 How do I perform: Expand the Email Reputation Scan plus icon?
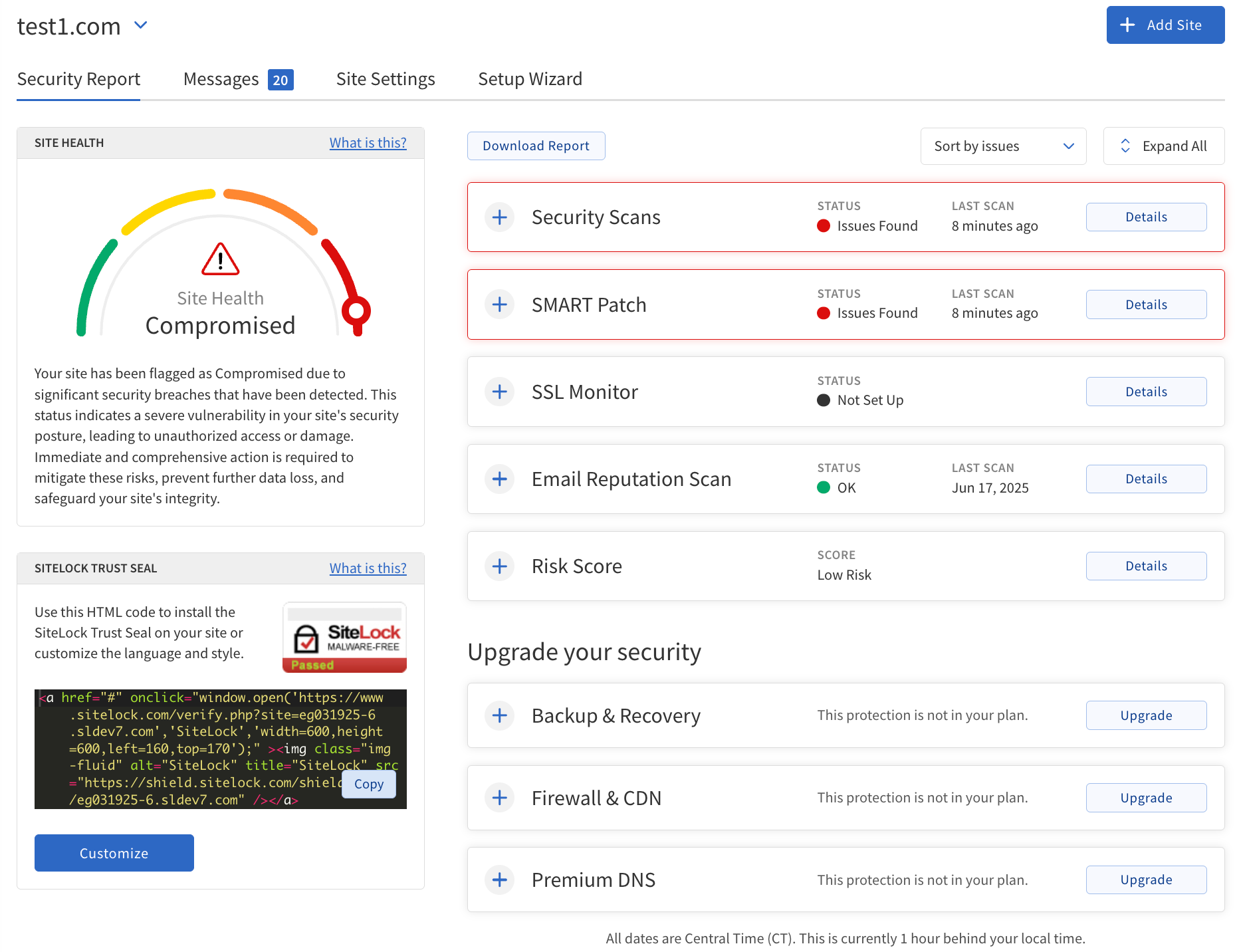pos(500,479)
